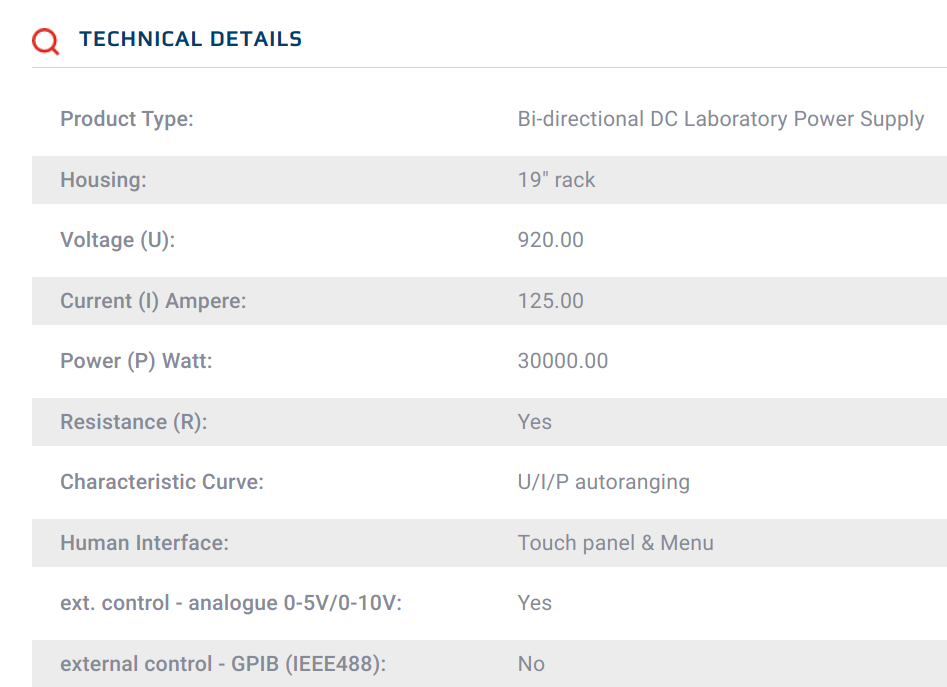
Task: Click the Voltage (U) label
Action: click(118, 240)
